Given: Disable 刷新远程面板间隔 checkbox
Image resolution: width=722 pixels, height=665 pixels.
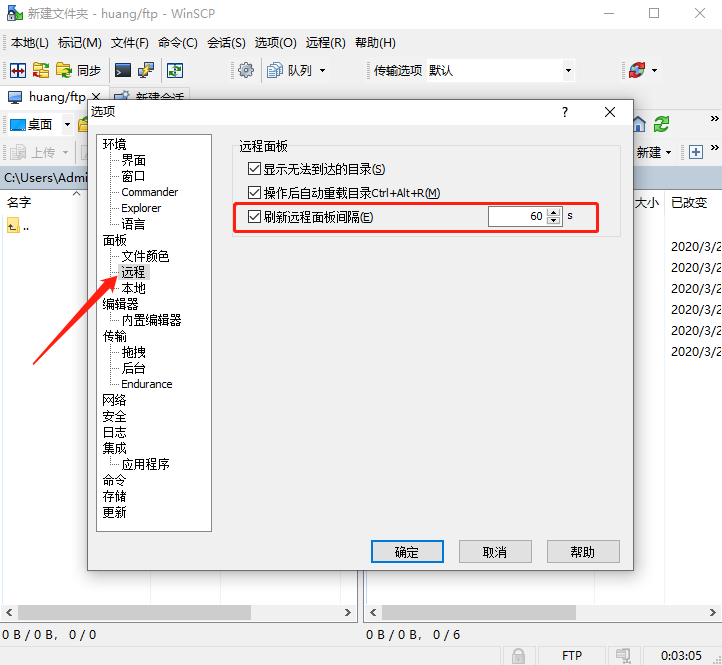Looking at the screenshot, I should [253, 216].
